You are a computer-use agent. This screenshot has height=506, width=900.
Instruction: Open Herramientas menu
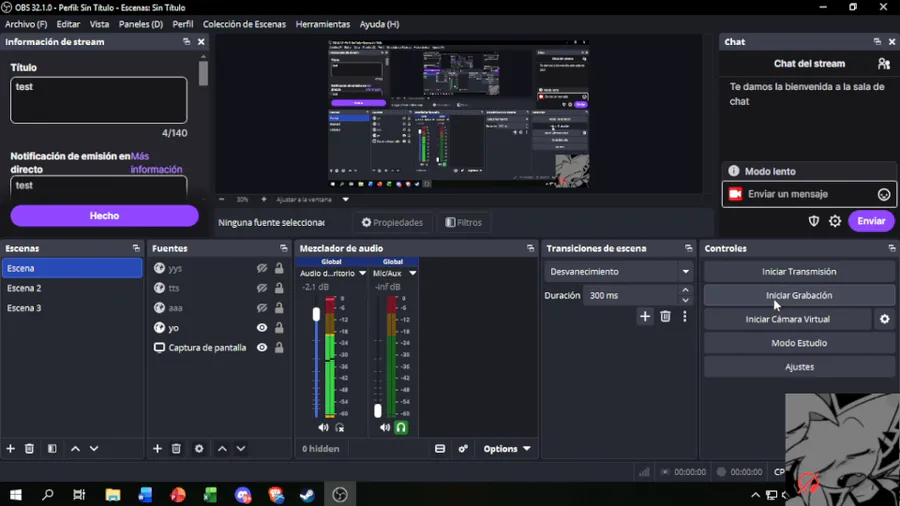click(x=323, y=24)
